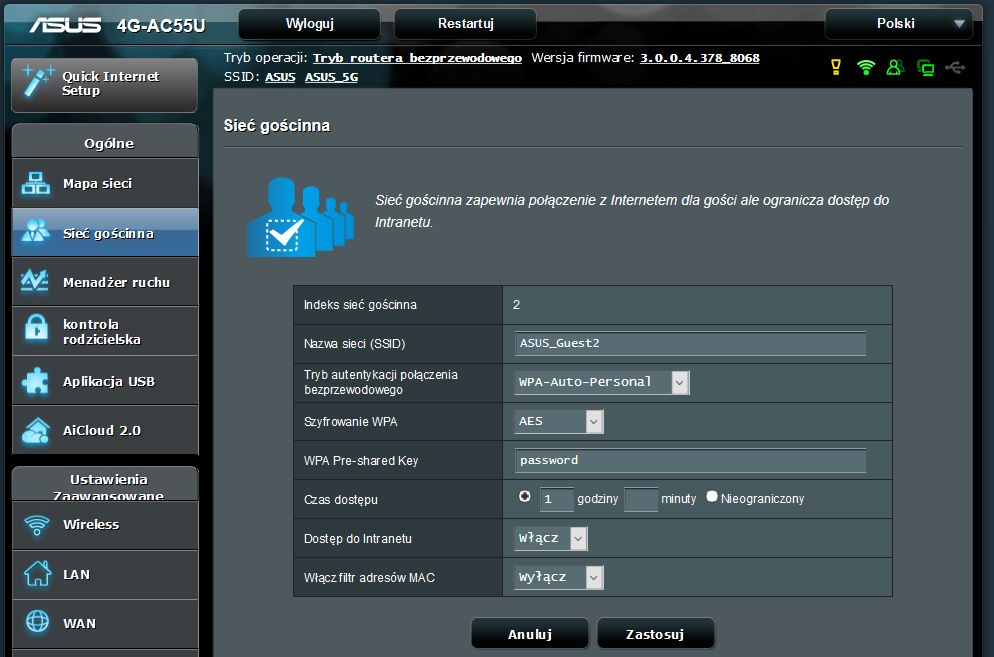Click the LAN house icon
Viewport: 994px width, 657px height.
tap(37, 573)
